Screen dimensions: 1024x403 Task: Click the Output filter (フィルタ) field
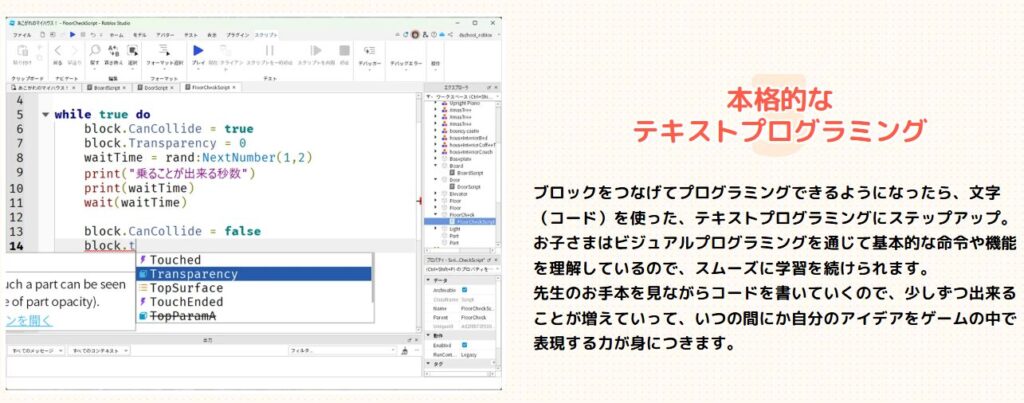(344, 351)
